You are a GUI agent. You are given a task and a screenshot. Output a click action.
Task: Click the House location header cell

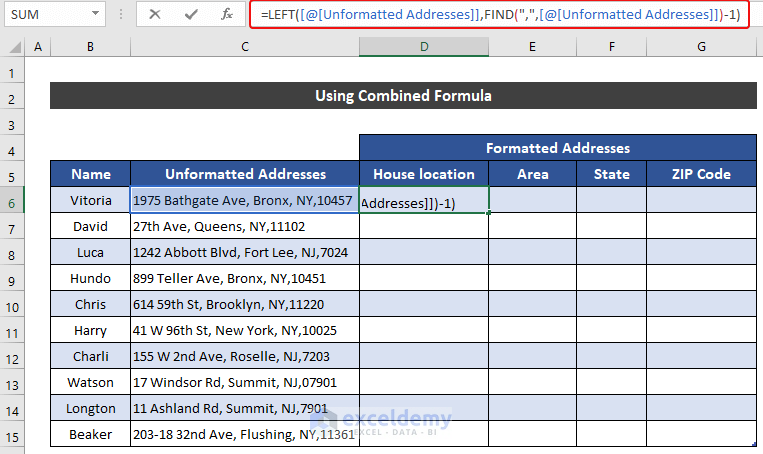424,174
